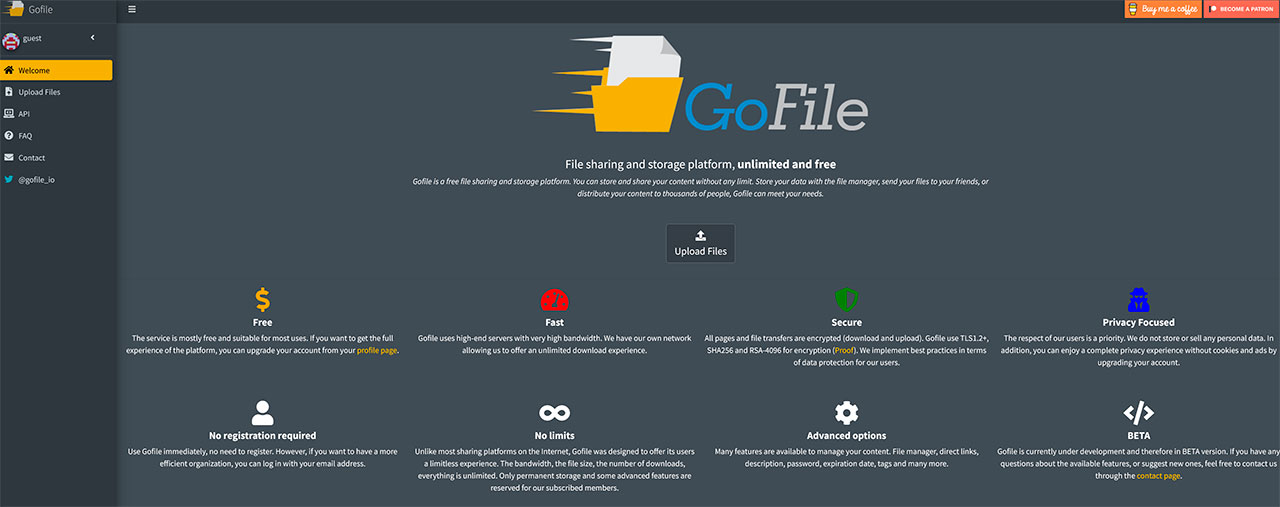Open the API sidebar entry
Screen dimensions: 1280x507
[57, 114]
